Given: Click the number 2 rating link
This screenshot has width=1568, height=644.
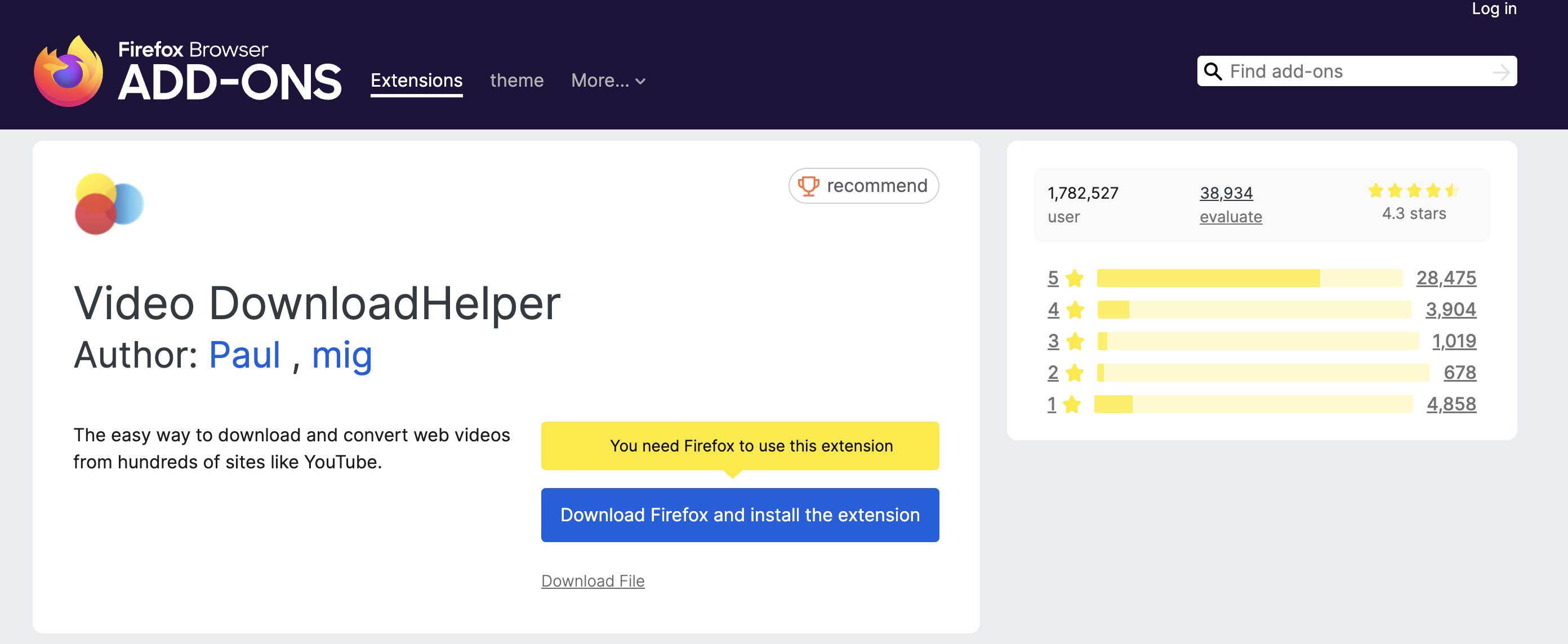Looking at the screenshot, I should coord(1053,373).
